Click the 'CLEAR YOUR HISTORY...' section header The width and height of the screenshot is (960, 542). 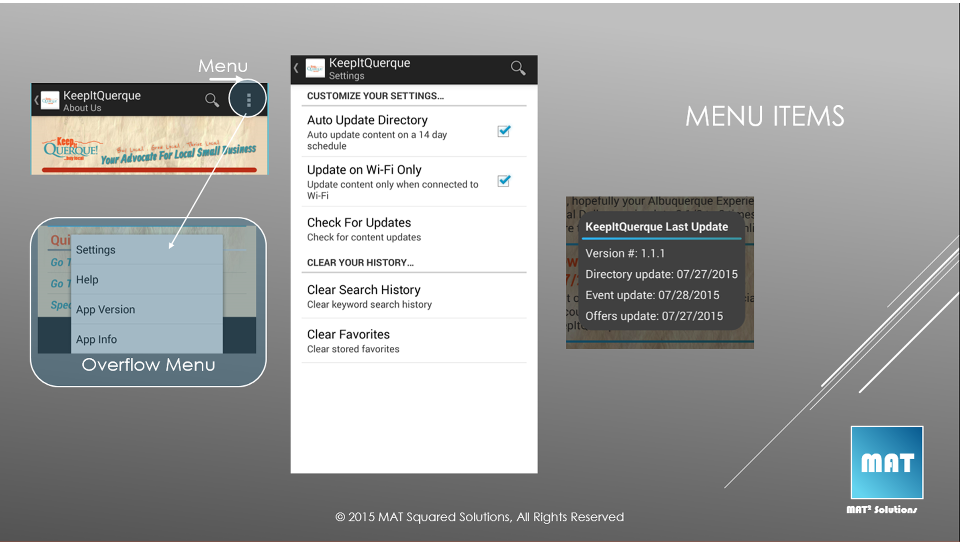point(360,262)
